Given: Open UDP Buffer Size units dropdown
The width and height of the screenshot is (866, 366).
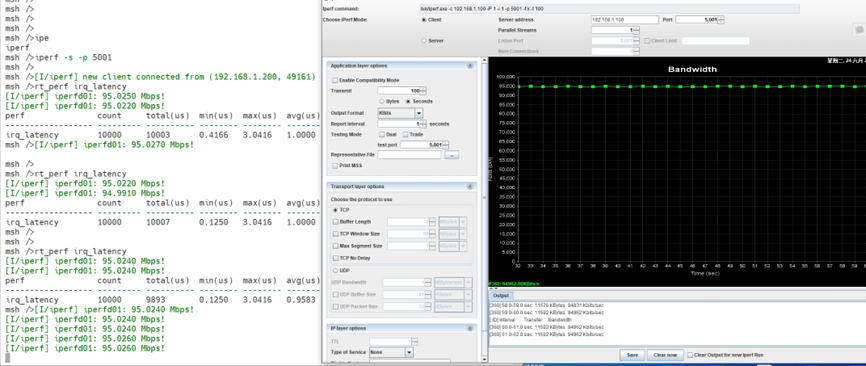Looking at the screenshot, I should click(x=468, y=295).
